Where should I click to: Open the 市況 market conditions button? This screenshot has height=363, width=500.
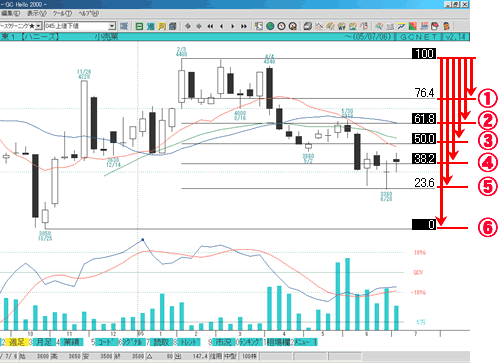tap(223, 342)
